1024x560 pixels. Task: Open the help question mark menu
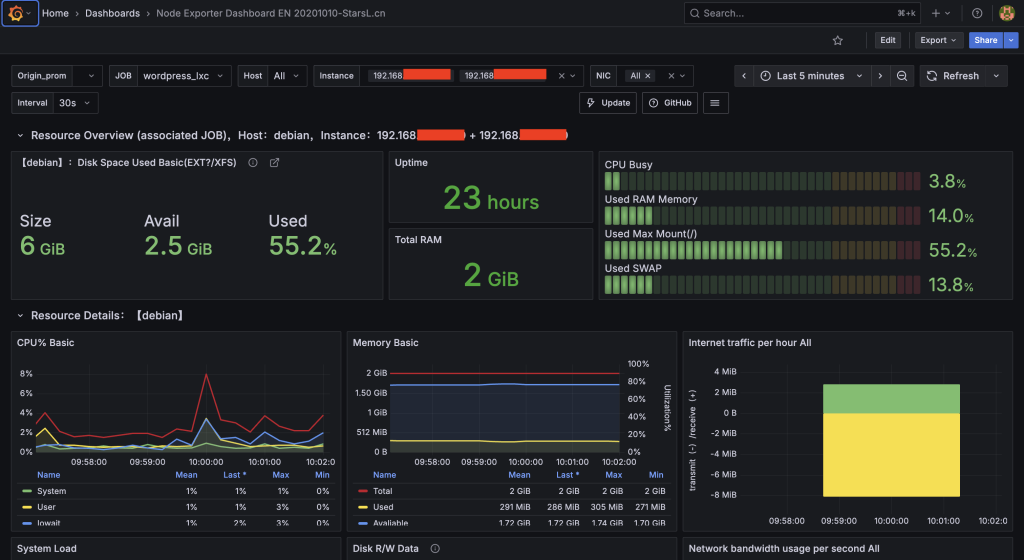(x=977, y=13)
